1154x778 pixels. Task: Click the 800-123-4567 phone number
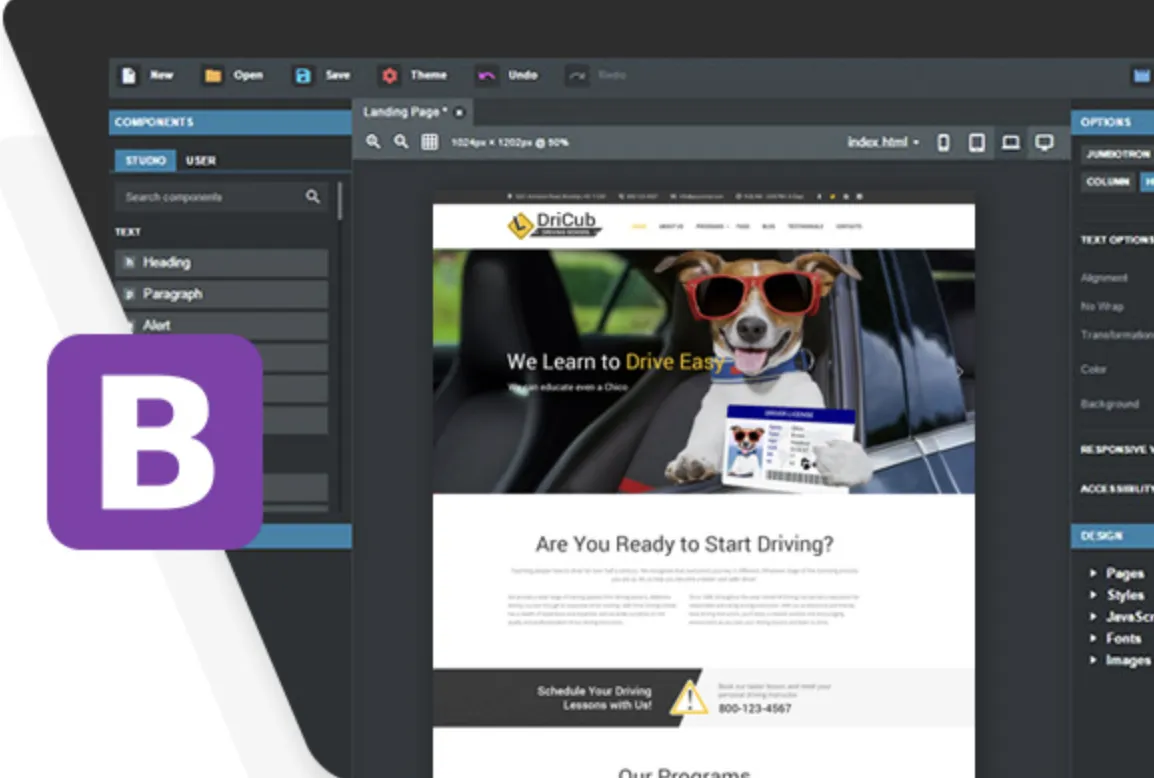754,708
